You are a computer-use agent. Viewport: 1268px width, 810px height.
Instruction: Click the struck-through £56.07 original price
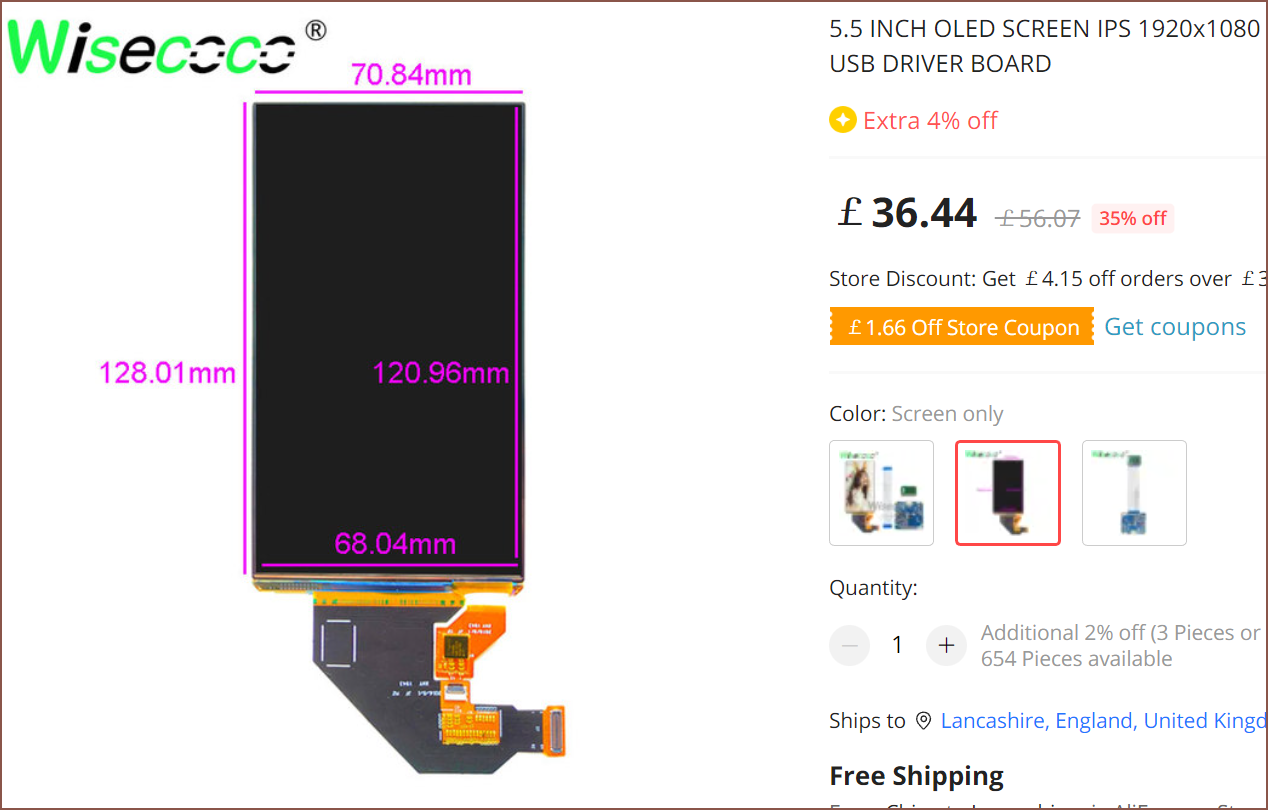point(1038,218)
